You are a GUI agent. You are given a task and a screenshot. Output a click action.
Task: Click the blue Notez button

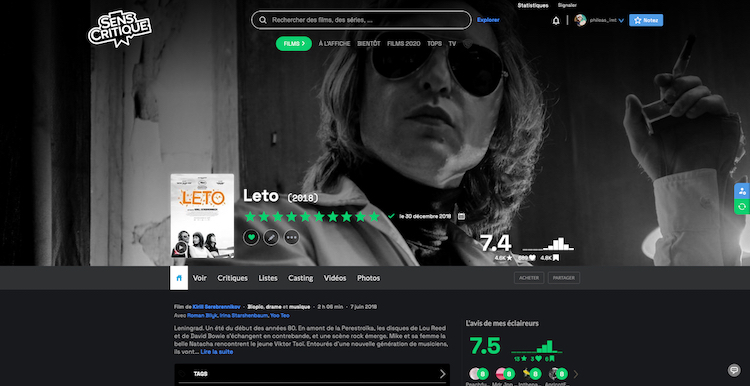646,20
